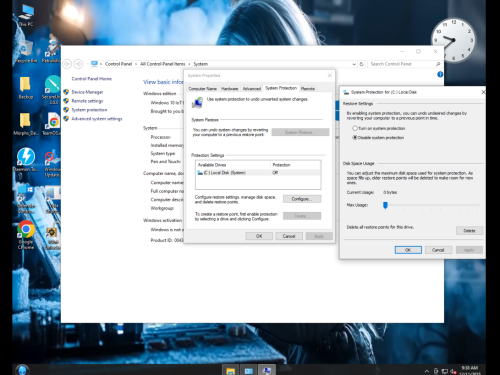This screenshot has height=375, width=500.
Task: Switch to the Computer Name tab
Action: [x=202, y=89]
